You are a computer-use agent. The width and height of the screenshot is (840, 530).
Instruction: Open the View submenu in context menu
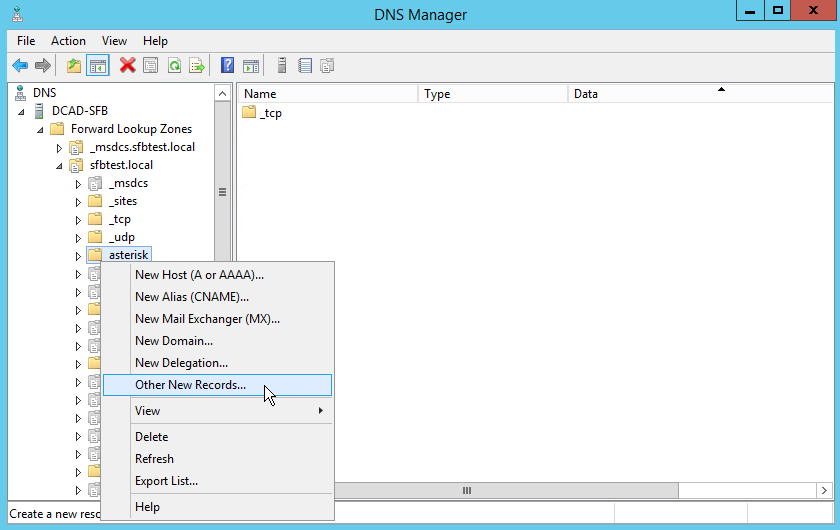click(x=218, y=410)
